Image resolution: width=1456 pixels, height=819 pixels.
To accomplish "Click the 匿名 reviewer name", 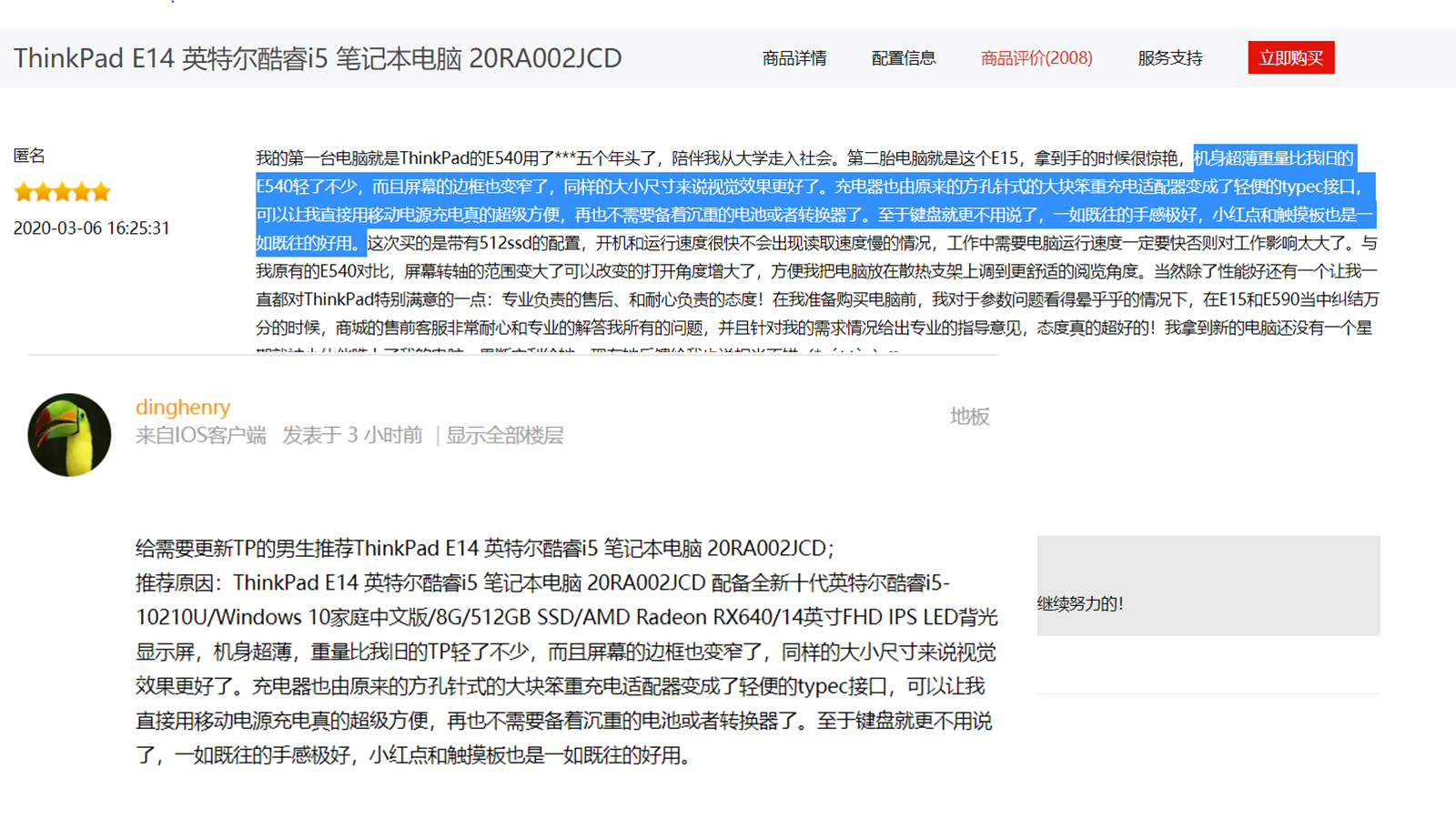I will pyautogui.click(x=29, y=156).
